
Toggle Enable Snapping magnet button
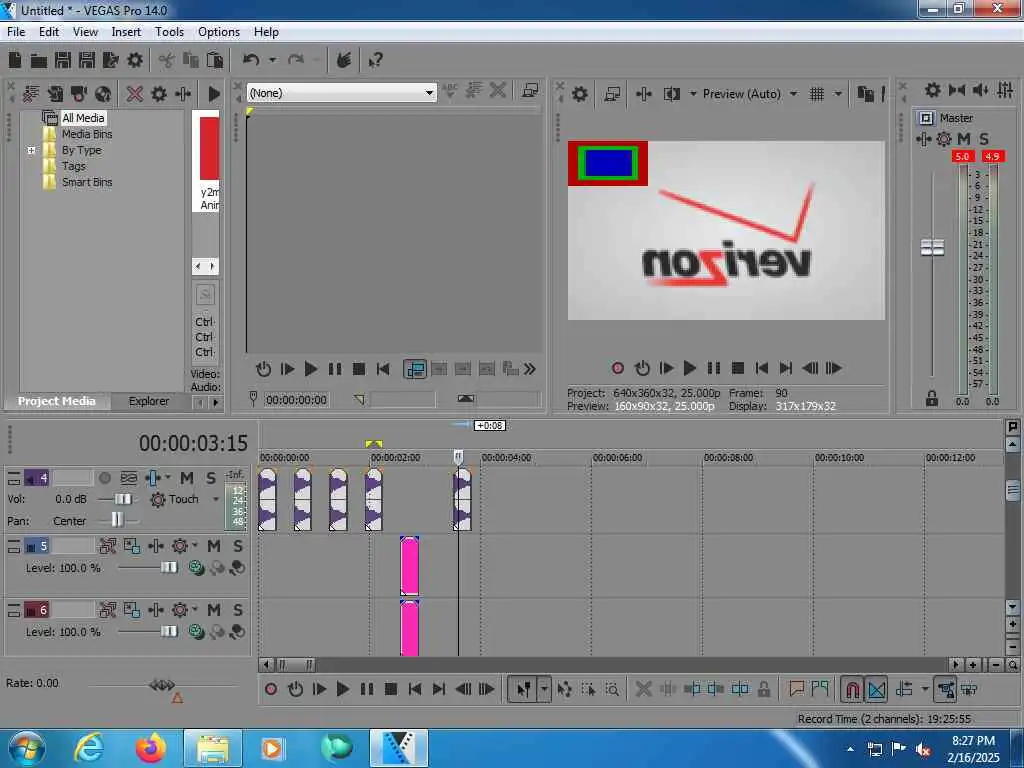852,689
